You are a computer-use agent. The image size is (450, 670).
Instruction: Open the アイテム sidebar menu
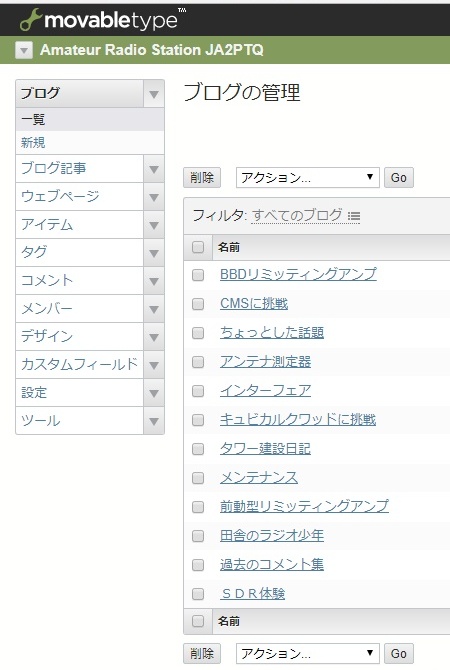tap(79, 225)
